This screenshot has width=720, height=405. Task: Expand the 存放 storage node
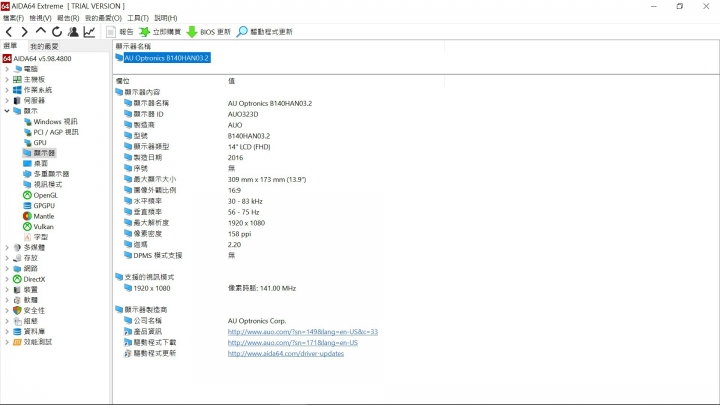[x=7, y=258]
